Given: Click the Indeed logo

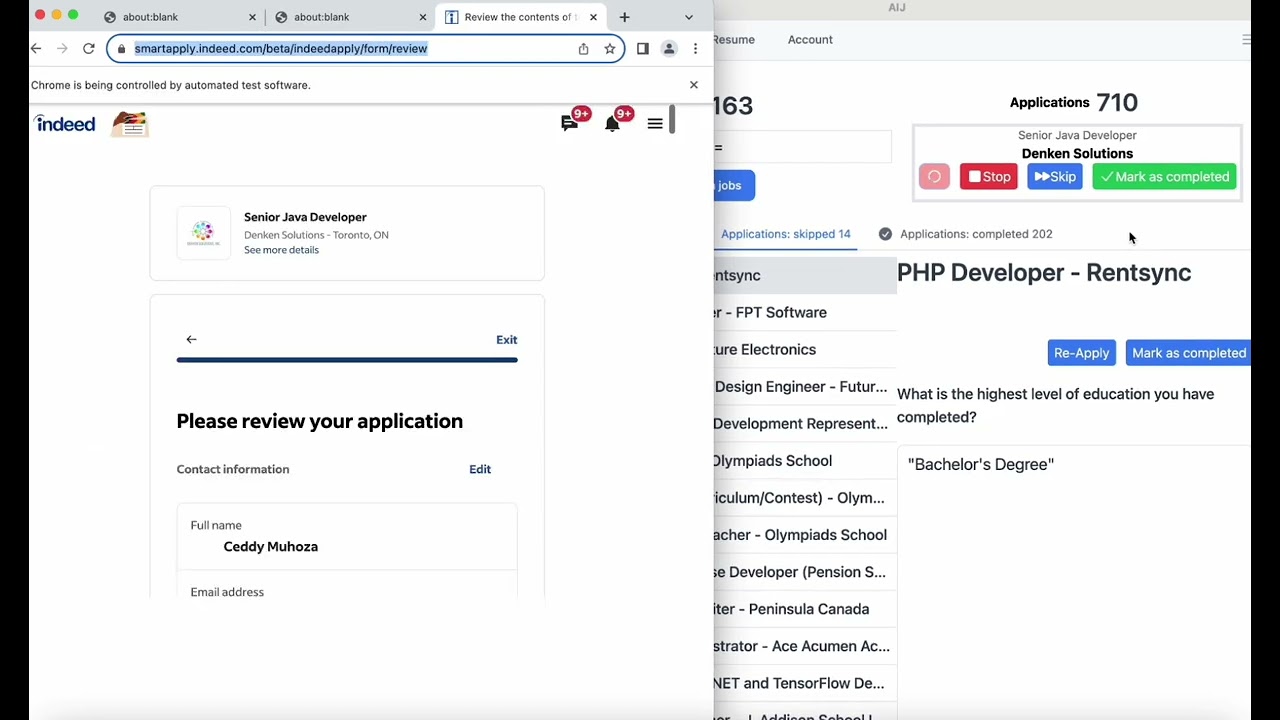Looking at the screenshot, I should tap(65, 123).
